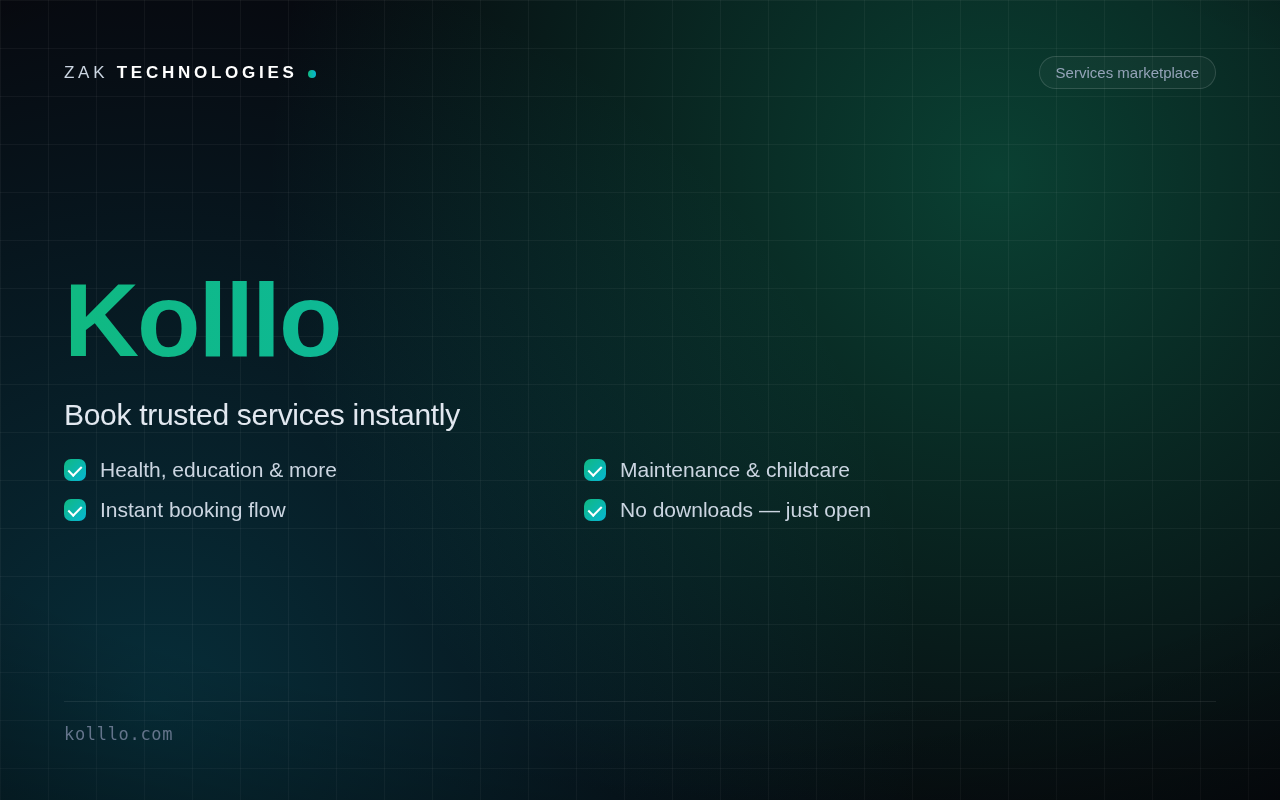Click the ZAK TECHNOLOGIES logo text
The height and width of the screenshot is (800, 1280).
(181, 73)
